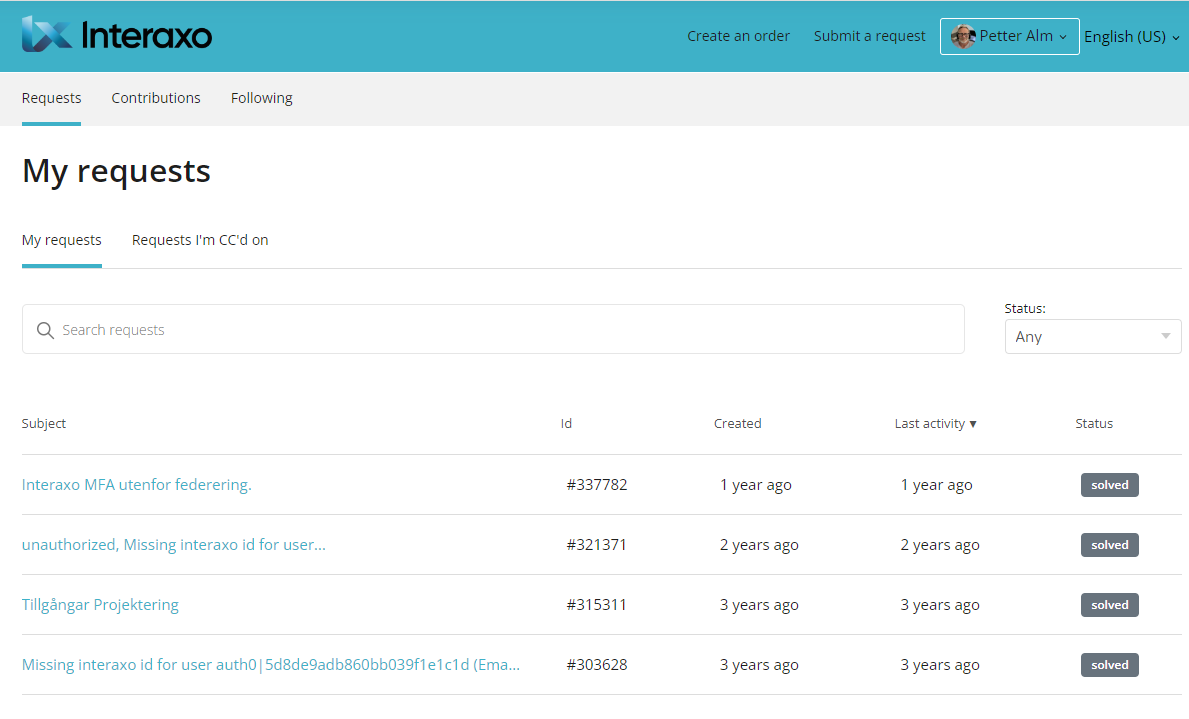The image size is (1189, 719).
Task: Open the Status filter dropdown
Action: click(x=1093, y=336)
